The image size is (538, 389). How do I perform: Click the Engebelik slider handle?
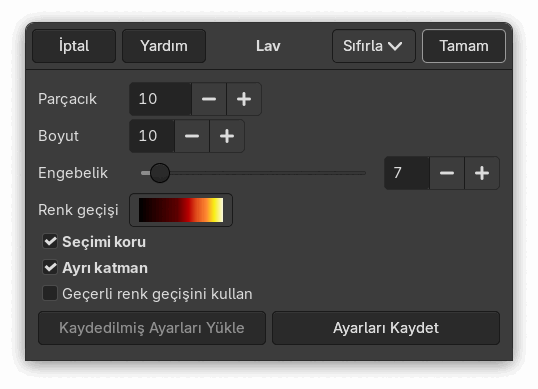point(160,173)
